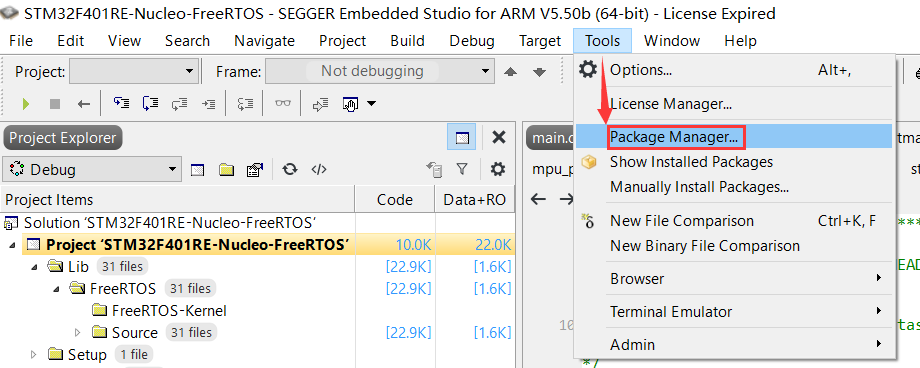Collapse the Lib folder tree node
The image size is (920, 368).
pos(35,267)
